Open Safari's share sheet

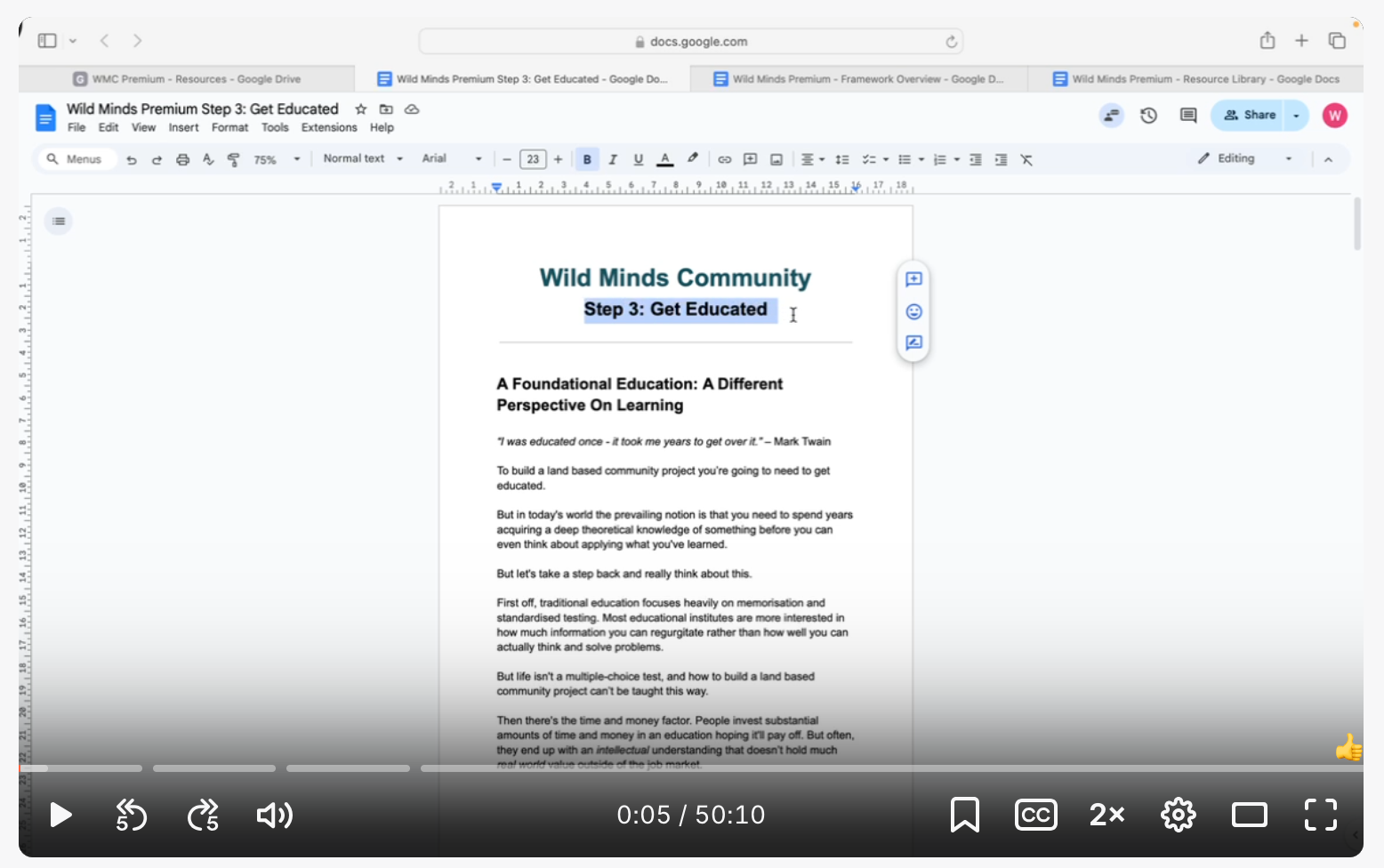pyautogui.click(x=1267, y=40)
